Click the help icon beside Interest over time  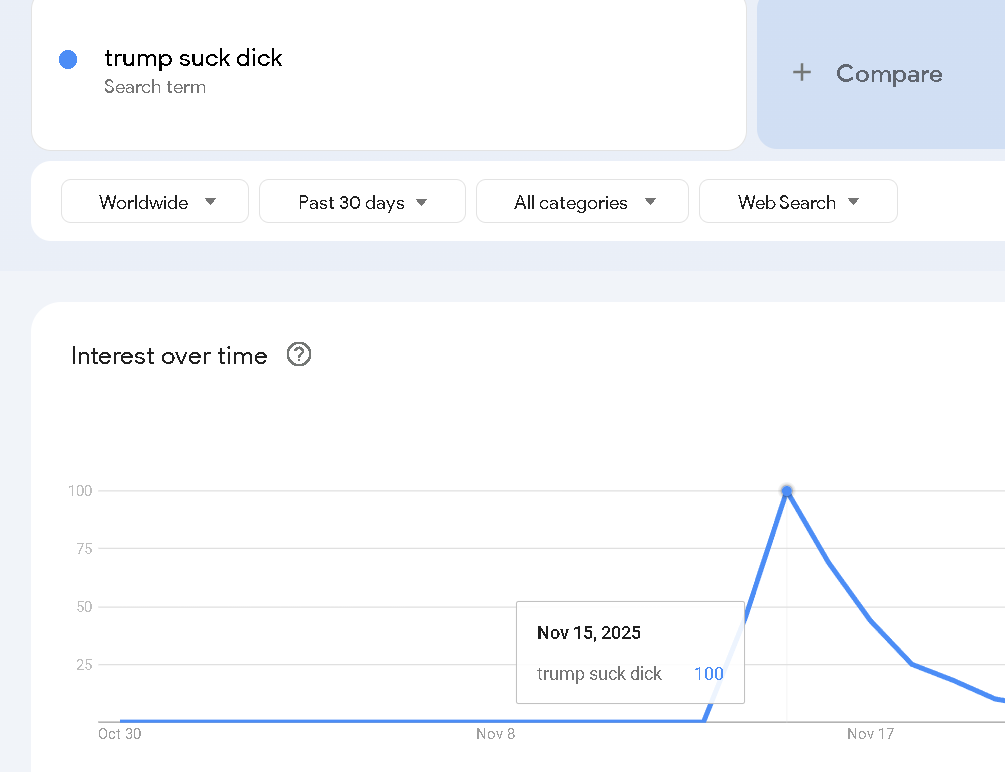299,355
